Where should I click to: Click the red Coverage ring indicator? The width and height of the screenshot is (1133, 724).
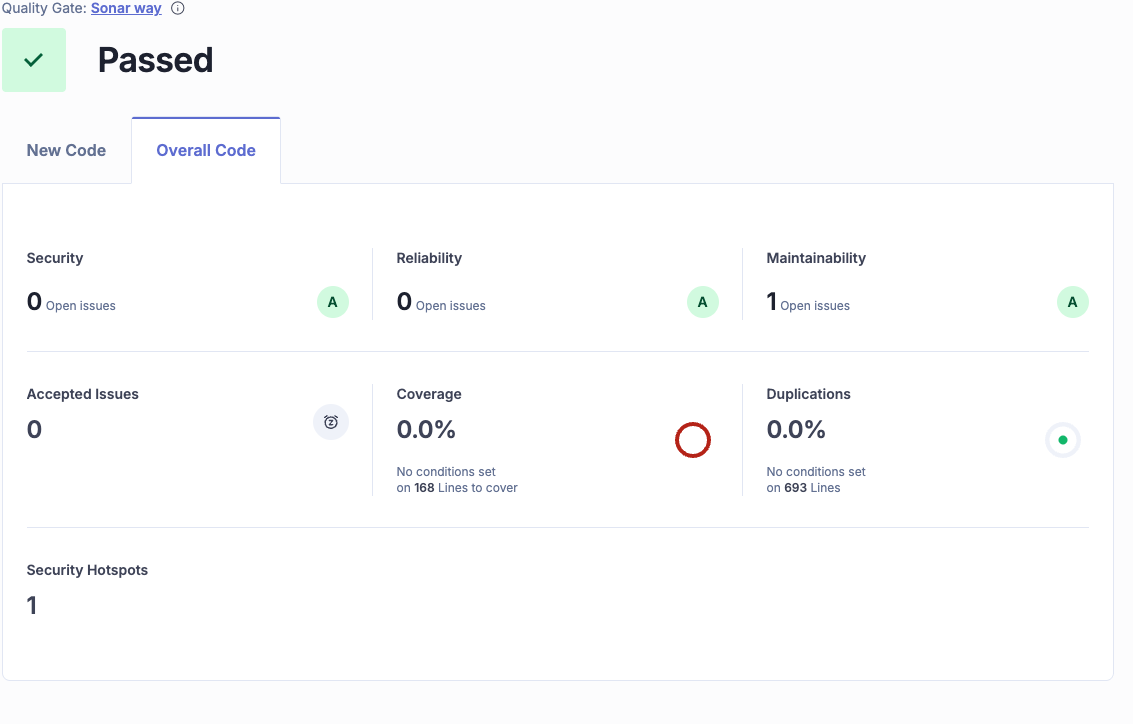click(x=693, y=440)
